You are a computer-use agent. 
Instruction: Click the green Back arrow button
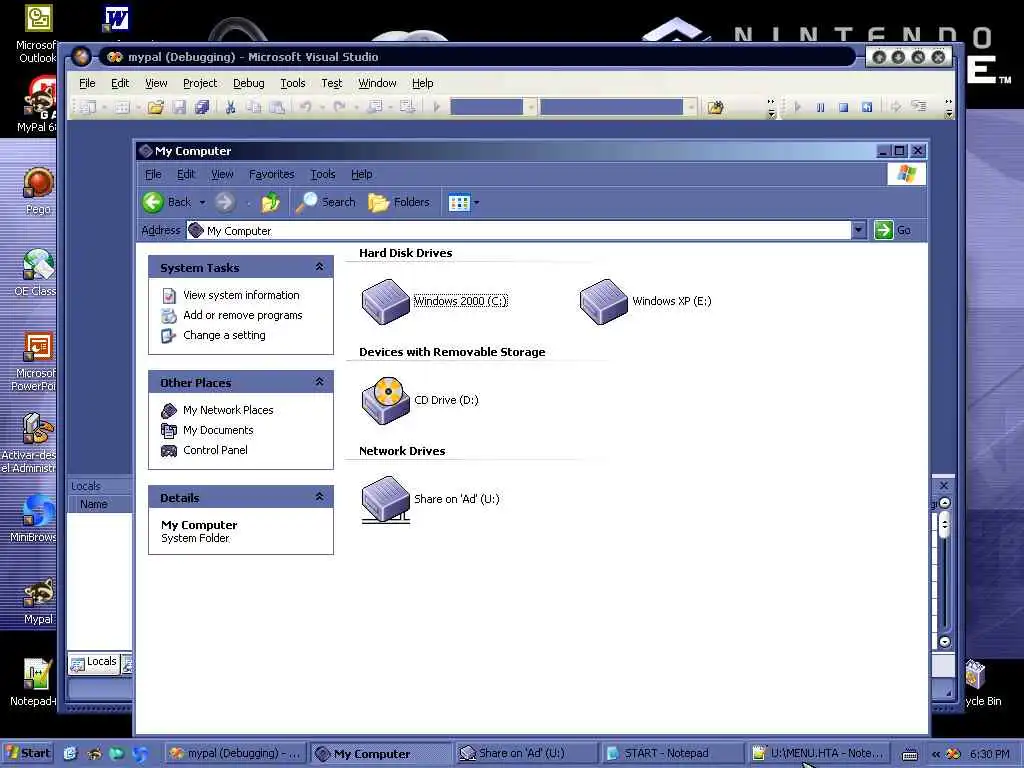click(x=153, y=202)
